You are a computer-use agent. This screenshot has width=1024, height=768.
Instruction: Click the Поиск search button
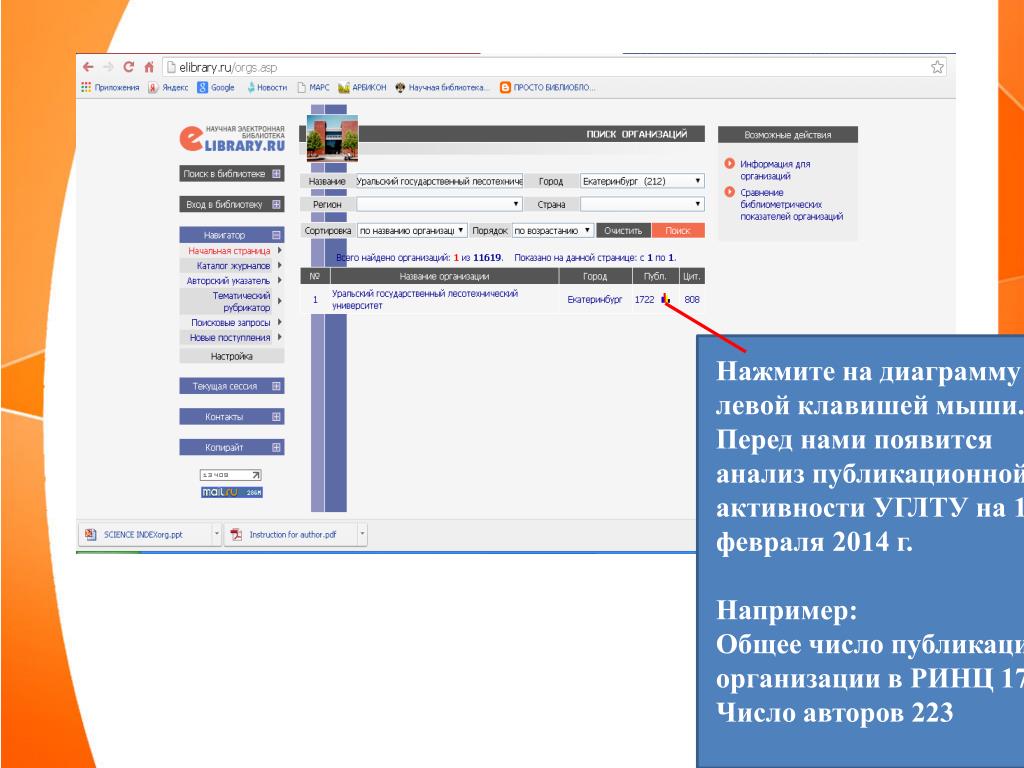point(679,231)
